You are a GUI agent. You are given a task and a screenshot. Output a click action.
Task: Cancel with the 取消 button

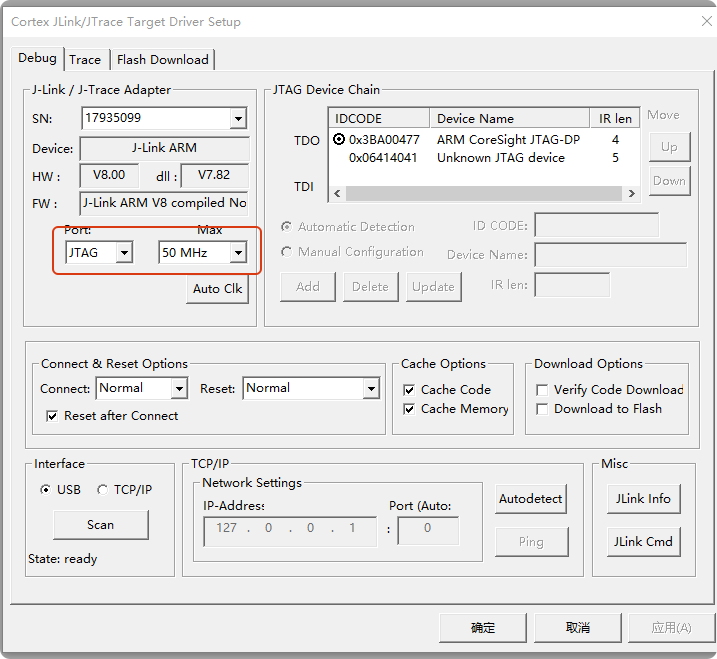pos(578,628)
